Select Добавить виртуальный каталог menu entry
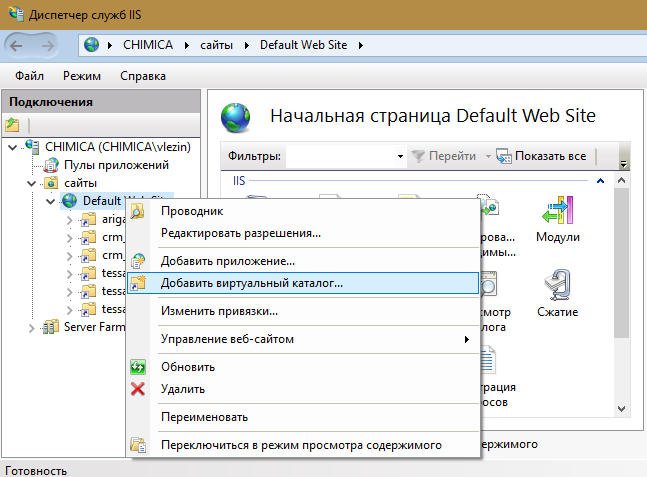Screen dimensions: 647x477 click(251, 283)
